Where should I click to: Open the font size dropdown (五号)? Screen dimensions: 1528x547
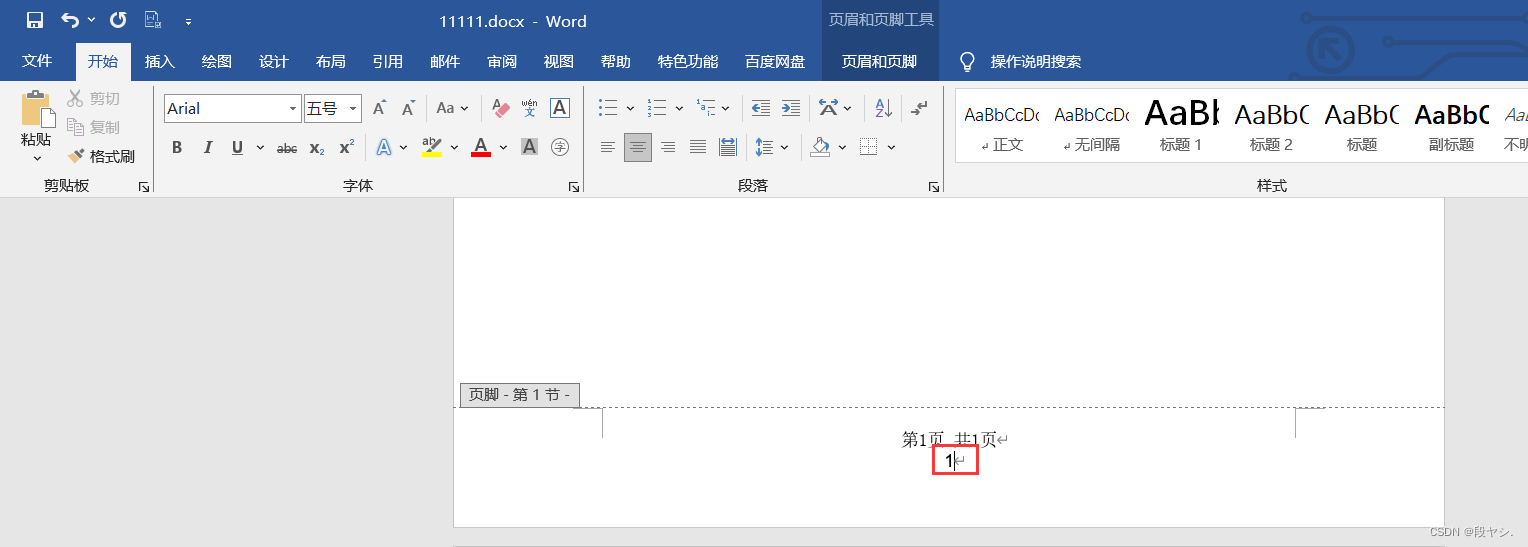tap(354, 109)
